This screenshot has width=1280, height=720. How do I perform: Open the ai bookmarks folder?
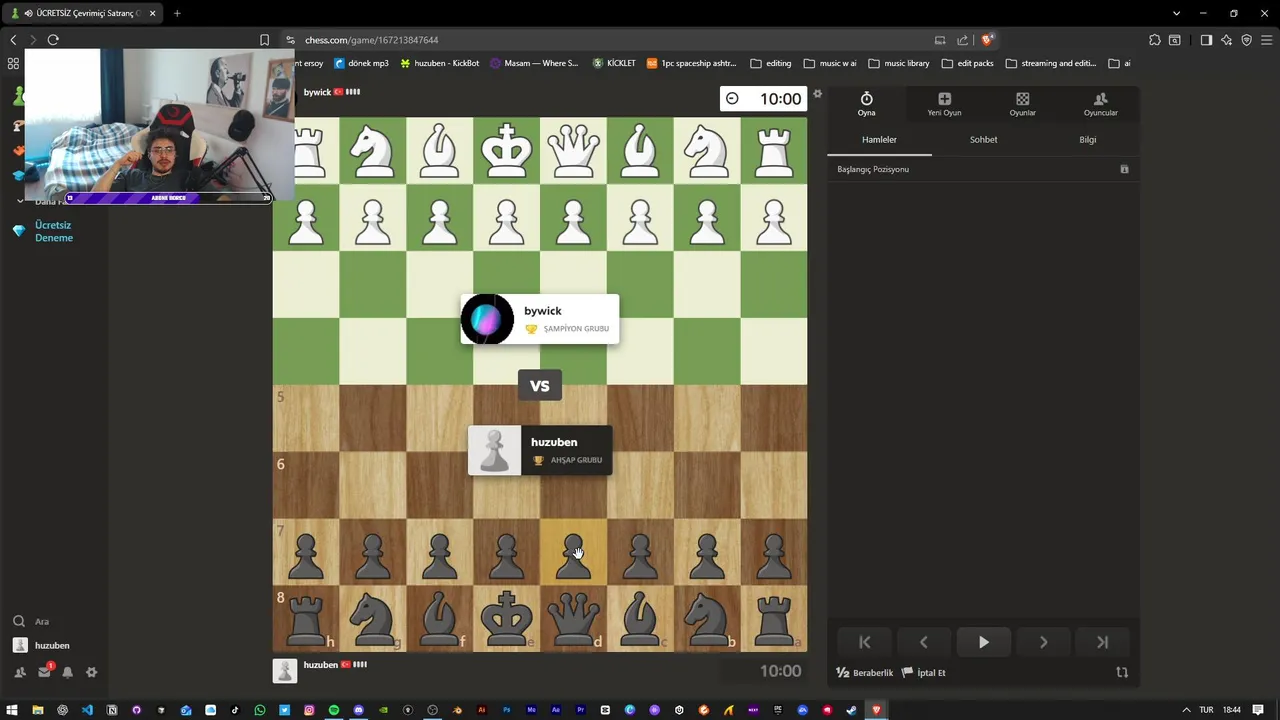coord(1119,63)
